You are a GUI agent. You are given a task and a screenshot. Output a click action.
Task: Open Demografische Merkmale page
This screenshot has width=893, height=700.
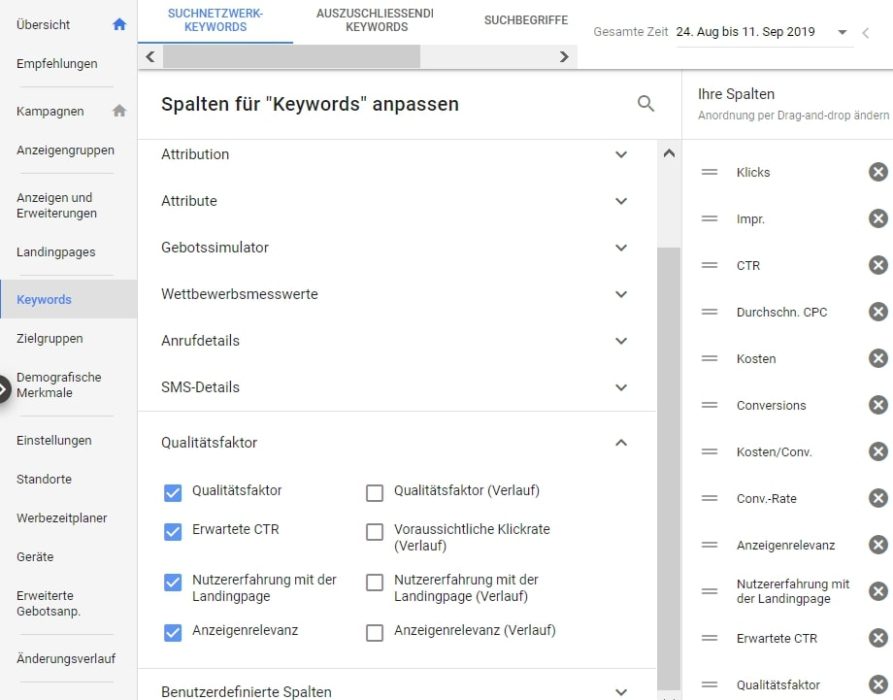tap(59, 385)
